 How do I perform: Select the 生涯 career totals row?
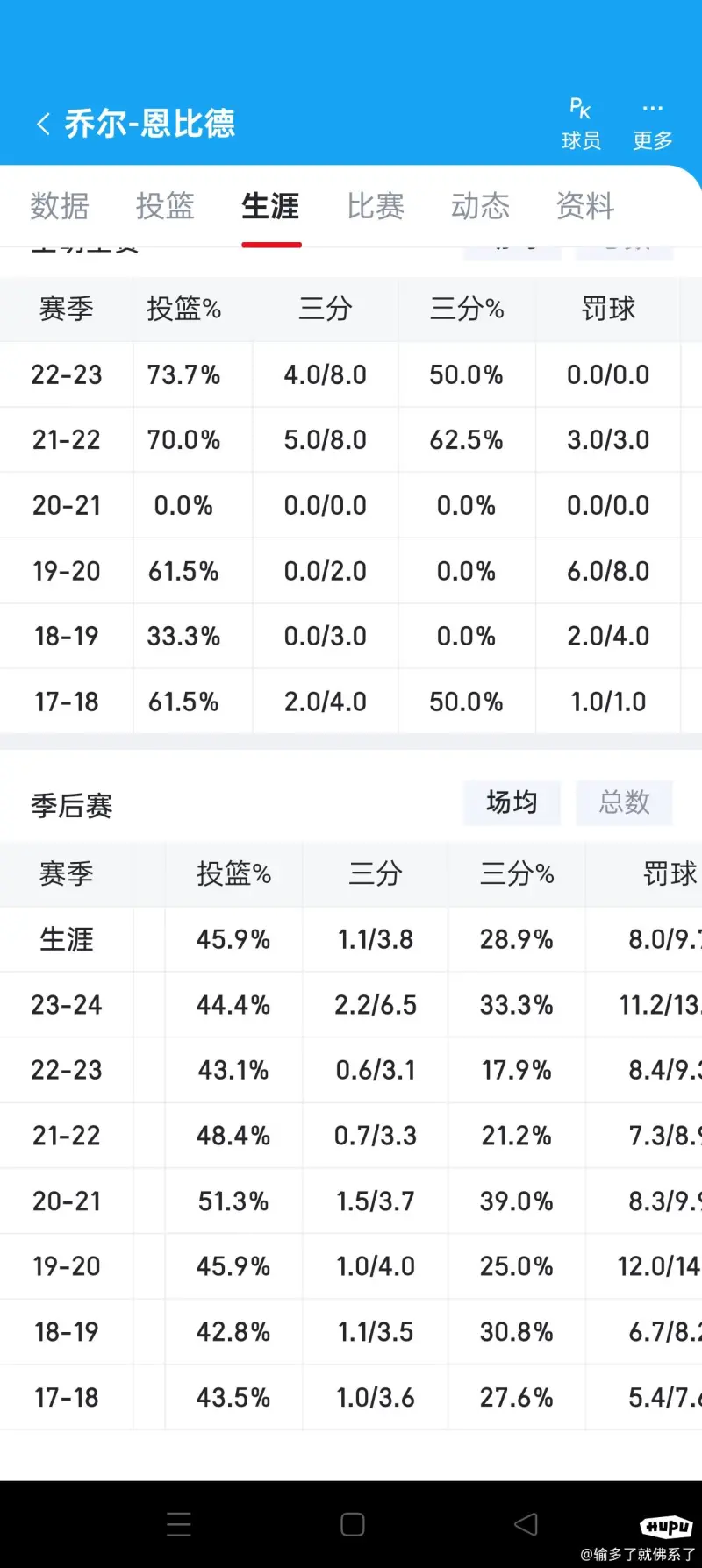click(x=351, y=939)
